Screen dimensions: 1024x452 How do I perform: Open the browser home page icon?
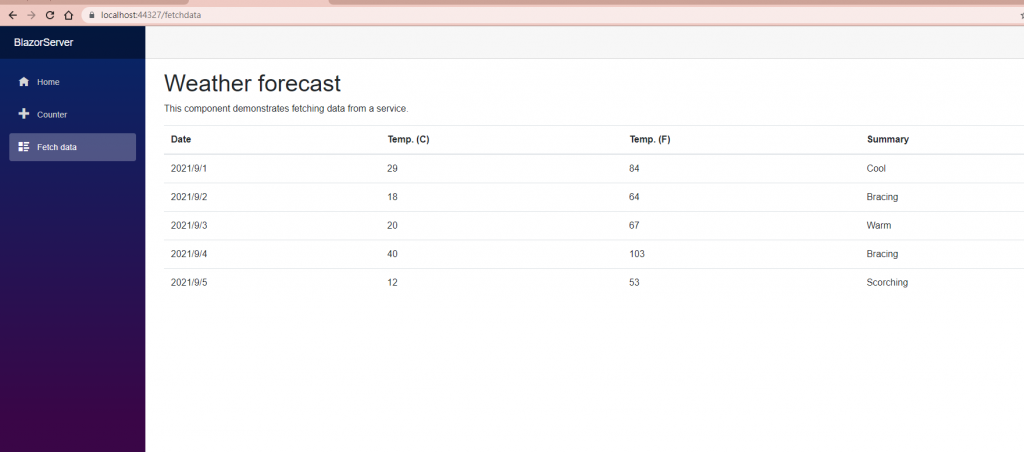coord(68,15)
